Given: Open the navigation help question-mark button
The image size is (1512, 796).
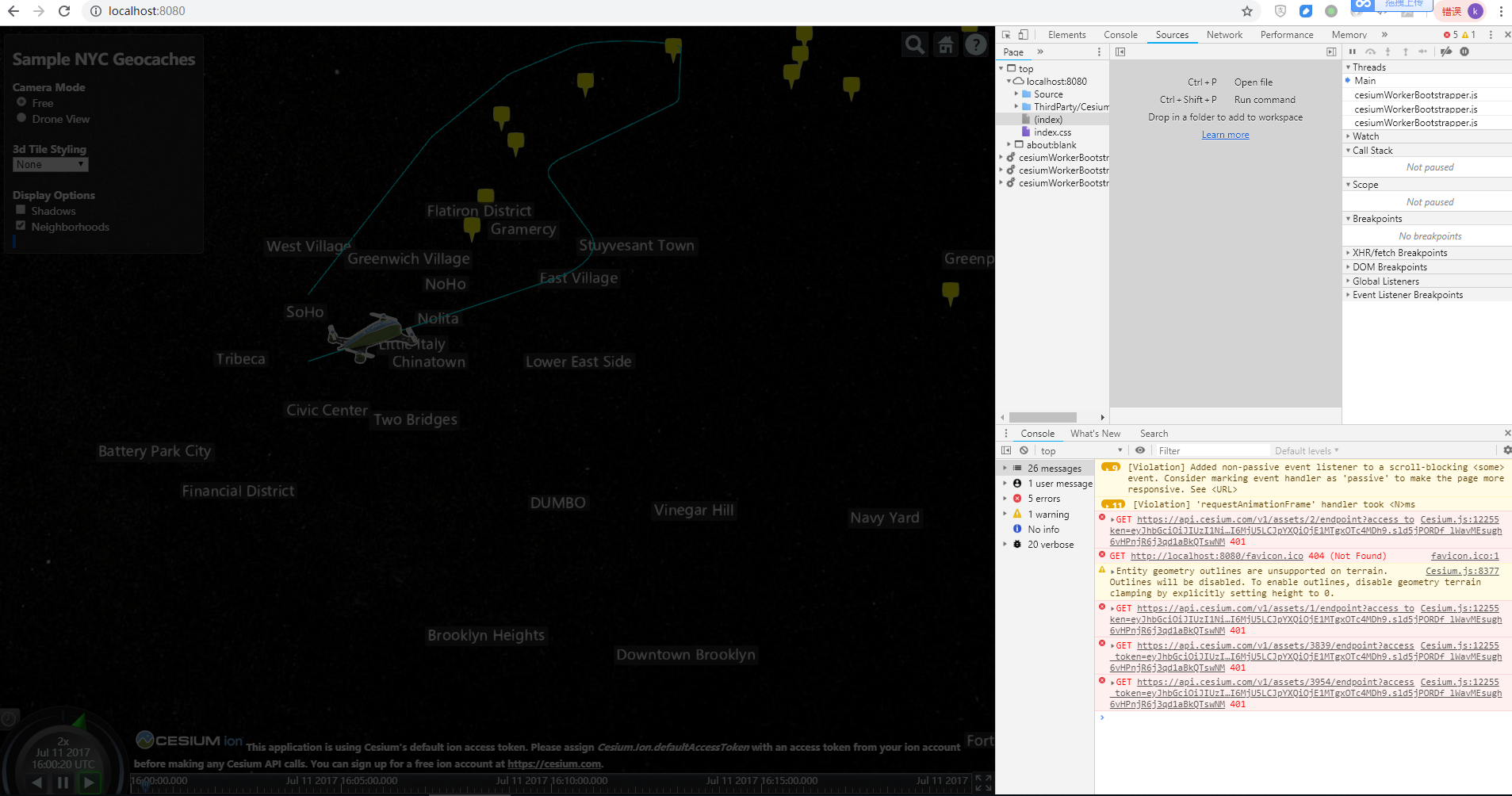Looking at the screenshot, I should point(976,45).
